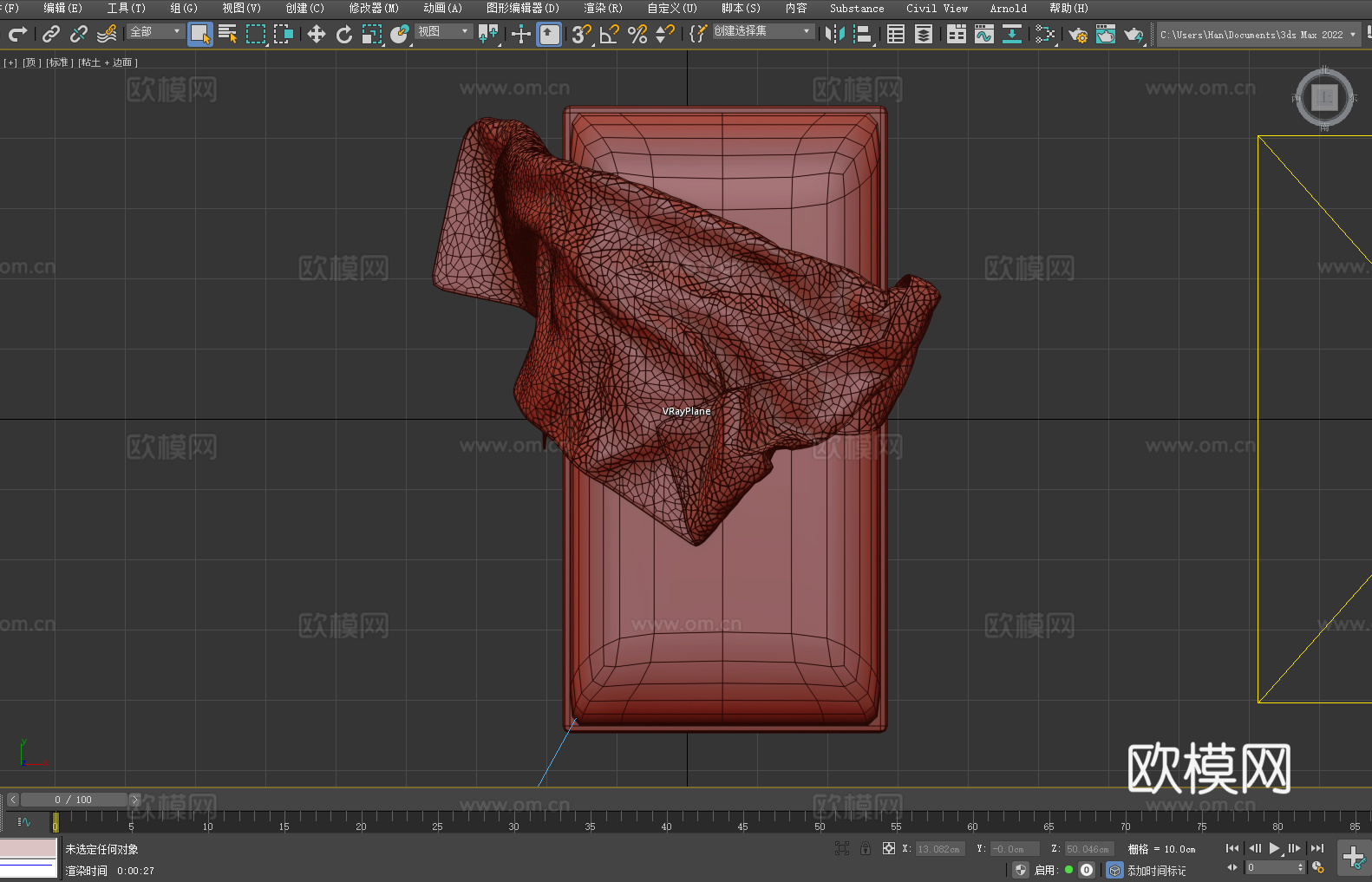Open the [标准] viewport shading menu
The width and height of the screenshot is (1372, 882).
click(59, 62)
